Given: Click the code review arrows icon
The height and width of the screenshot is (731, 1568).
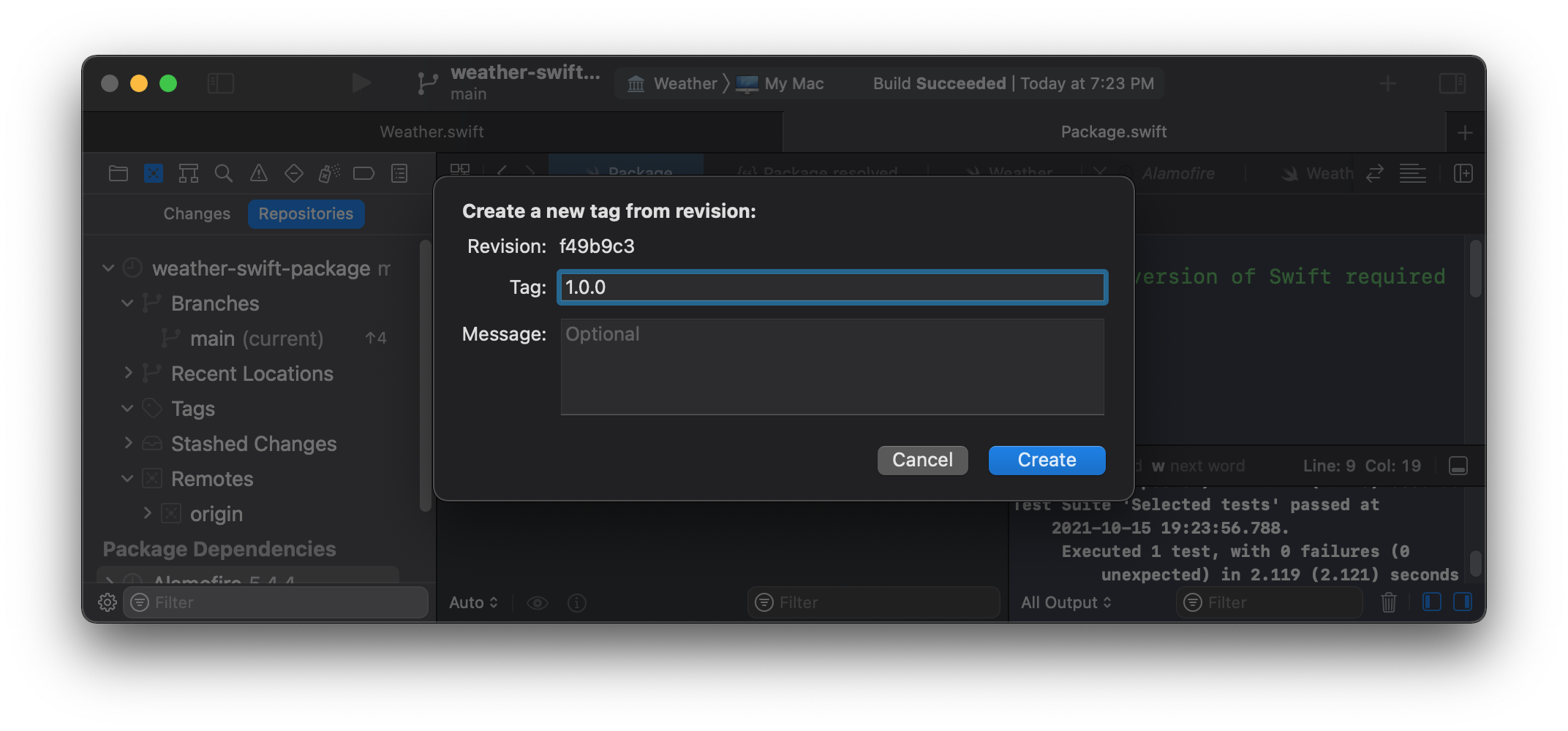Looking at the screenshot, I should point(1375,173).
